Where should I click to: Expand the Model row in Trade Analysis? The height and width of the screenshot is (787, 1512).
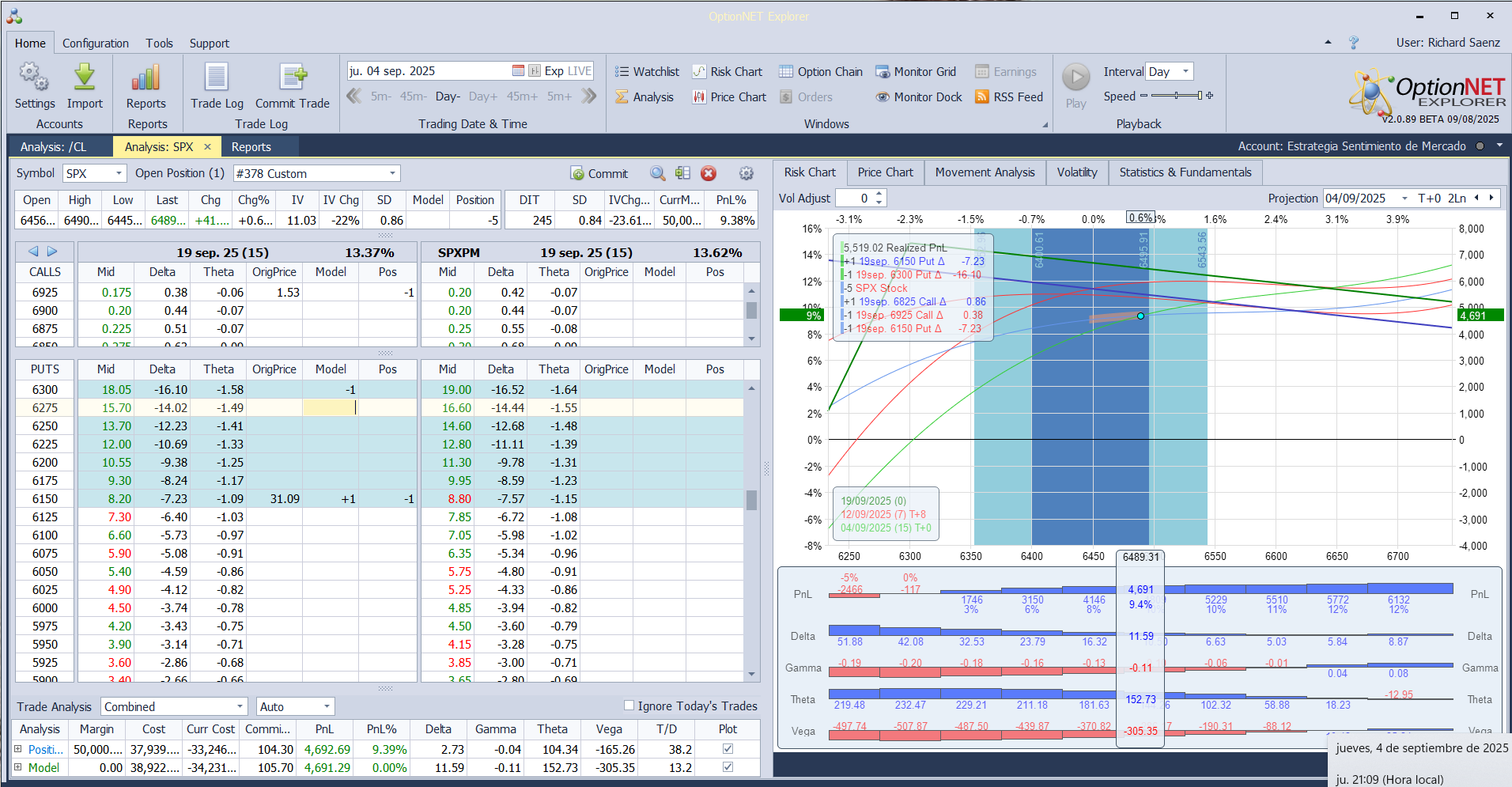[18, 767]
